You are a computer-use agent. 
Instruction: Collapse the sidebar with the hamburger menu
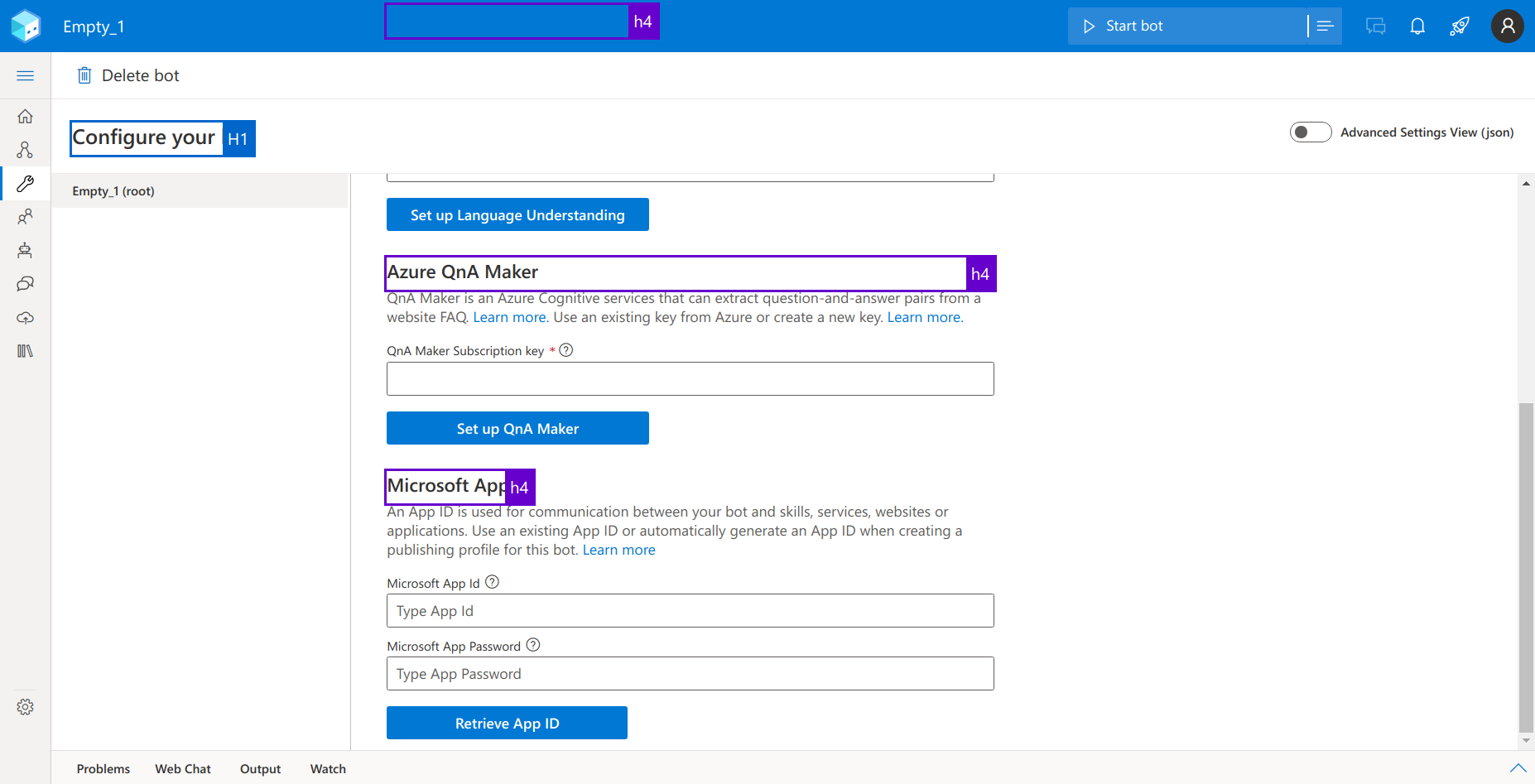[25, 75]
